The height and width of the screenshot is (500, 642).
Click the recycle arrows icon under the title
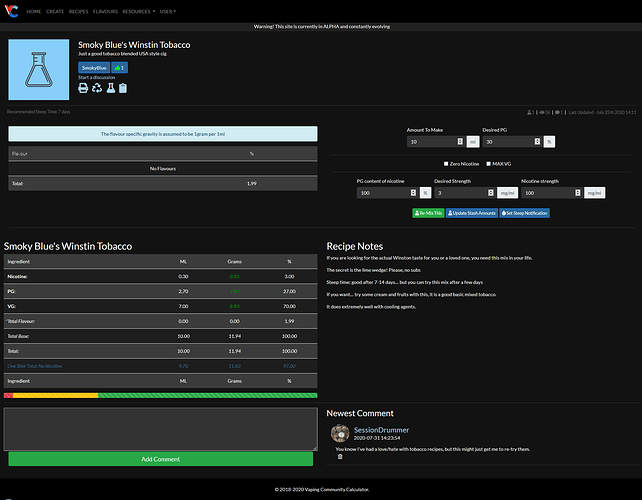97,88
